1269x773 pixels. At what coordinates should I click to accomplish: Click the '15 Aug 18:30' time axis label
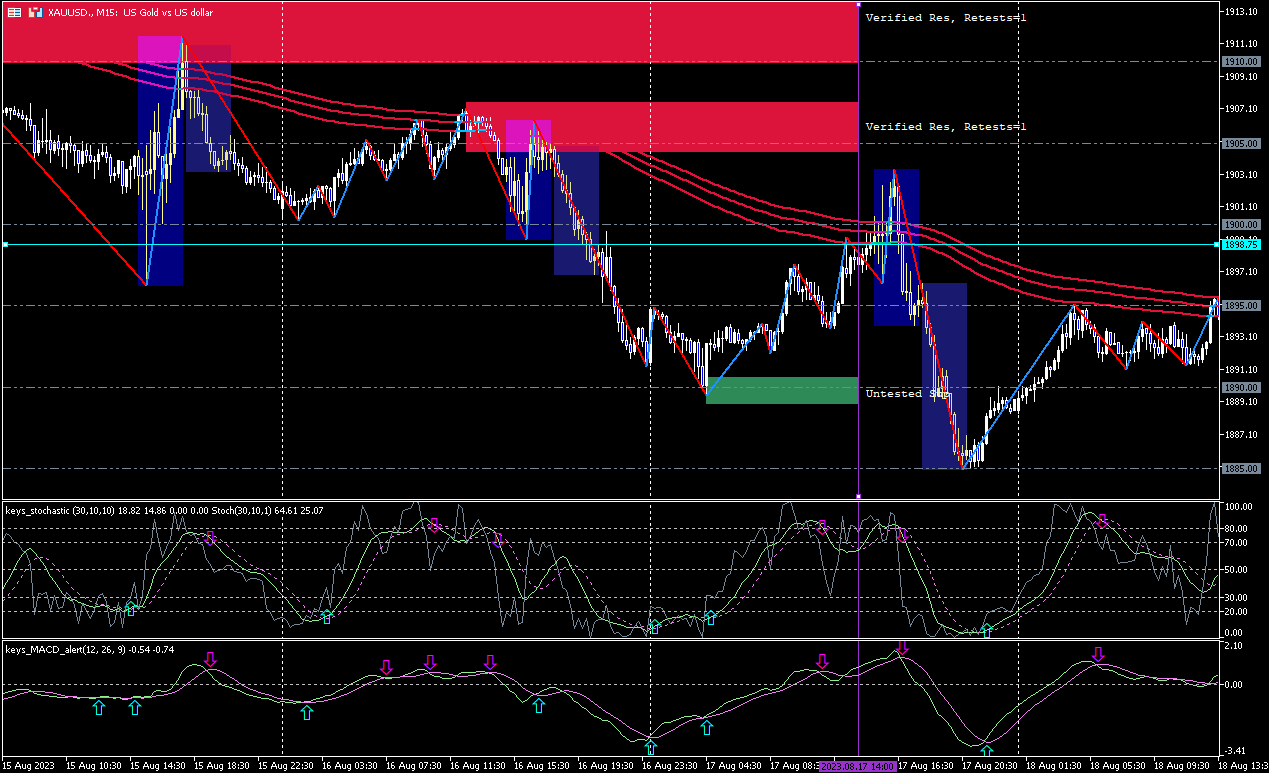pos(222,766)
